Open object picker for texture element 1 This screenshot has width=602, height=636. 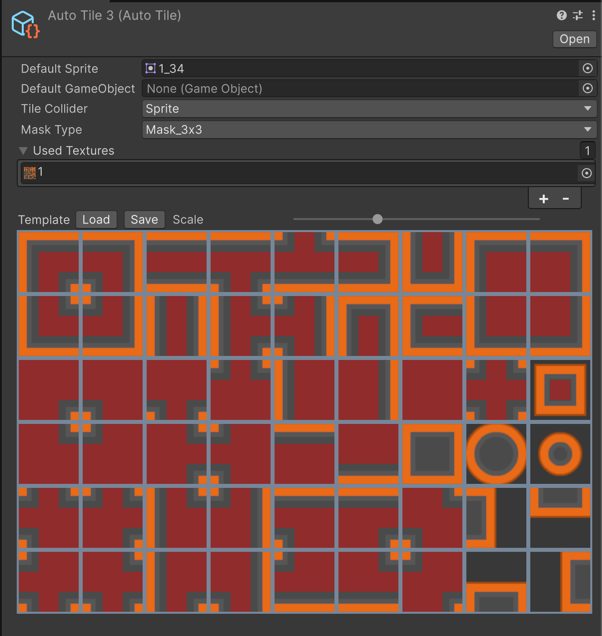(x=587, y=173)
